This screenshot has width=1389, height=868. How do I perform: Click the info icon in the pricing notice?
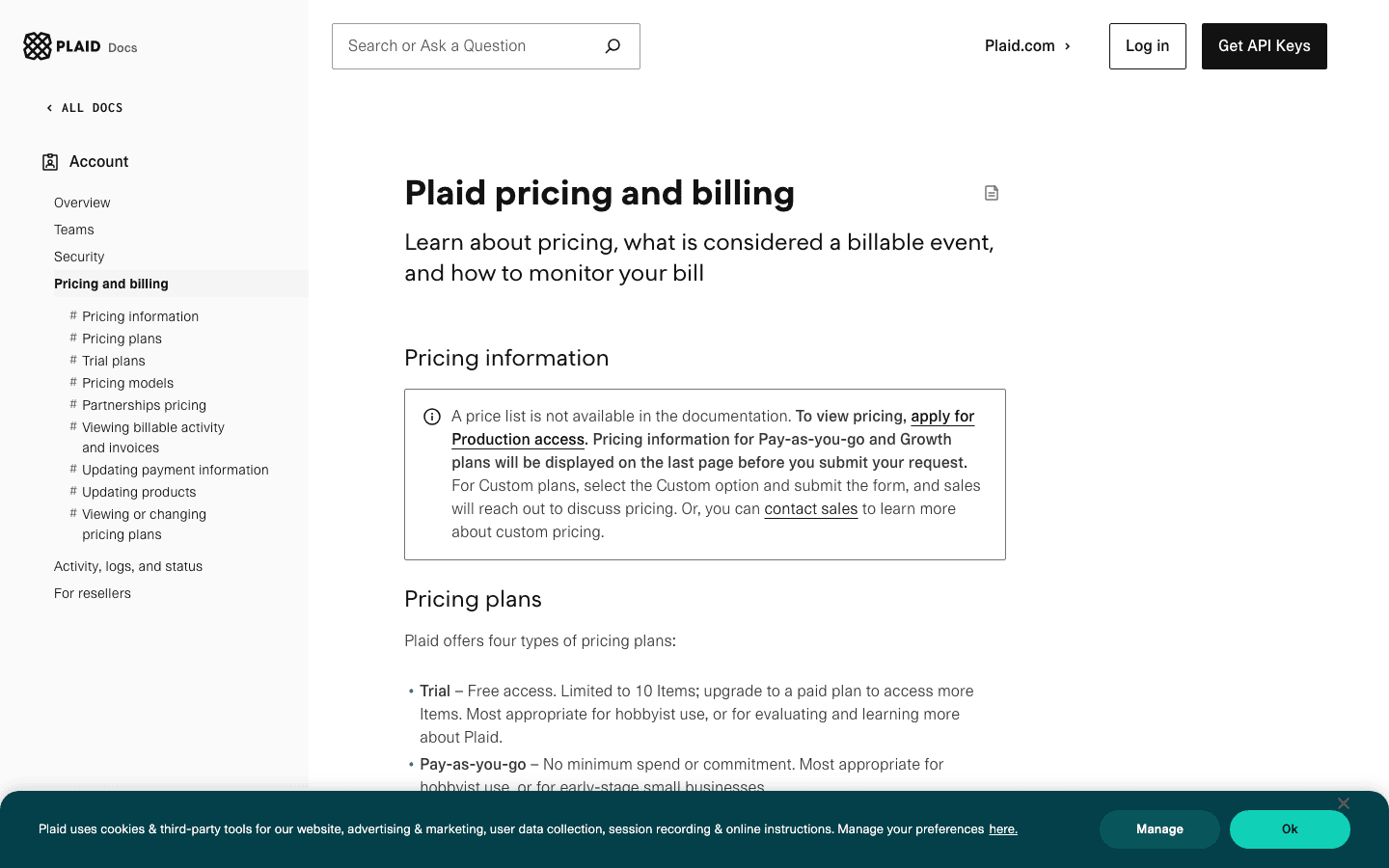[432, 417]
